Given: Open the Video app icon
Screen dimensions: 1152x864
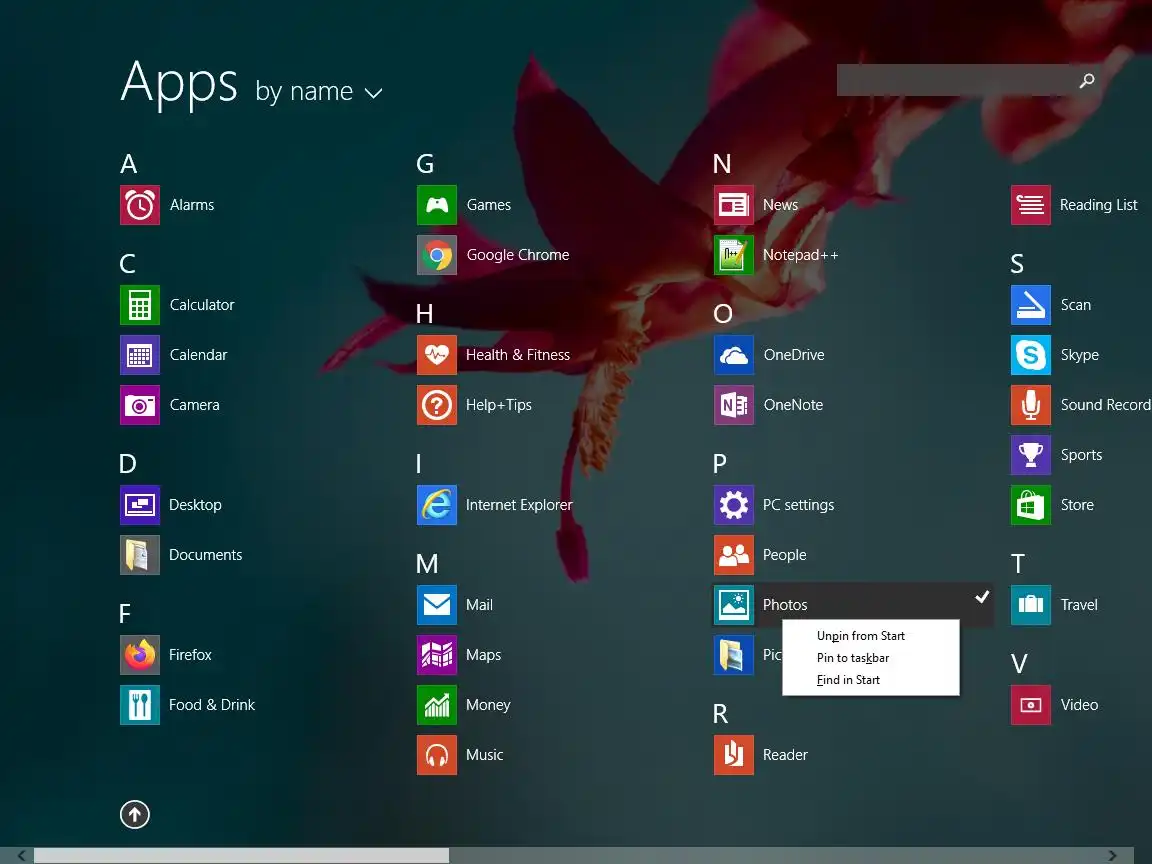Looking at the screenshot, I should 1030,705.
